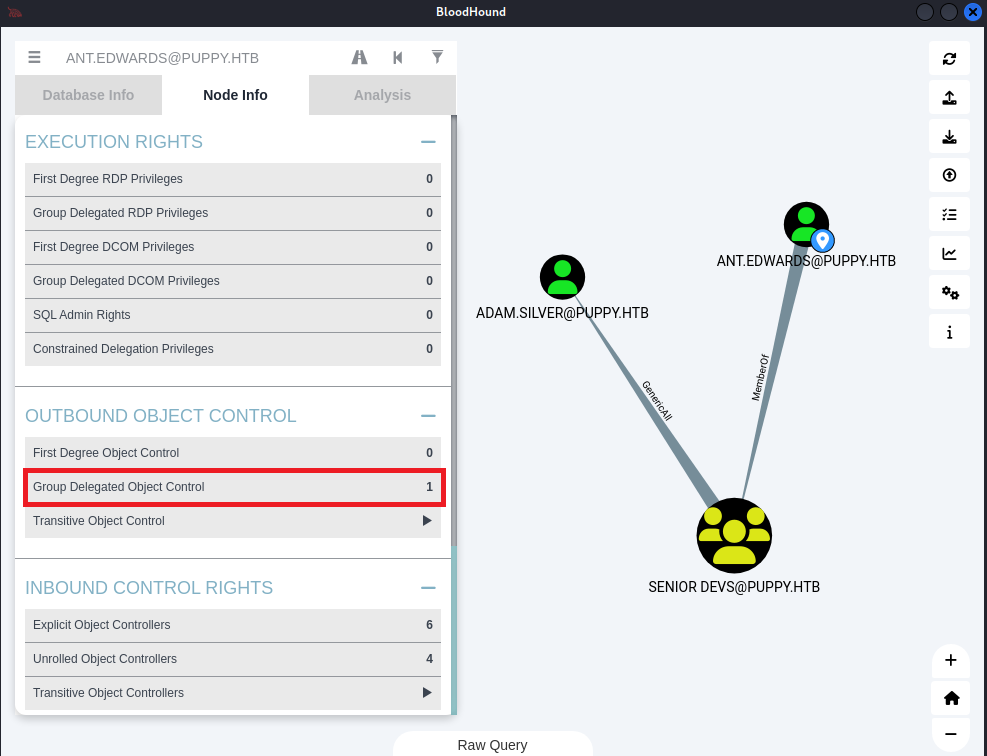Select the SENIOR DEVS group node

click(734, 536)
